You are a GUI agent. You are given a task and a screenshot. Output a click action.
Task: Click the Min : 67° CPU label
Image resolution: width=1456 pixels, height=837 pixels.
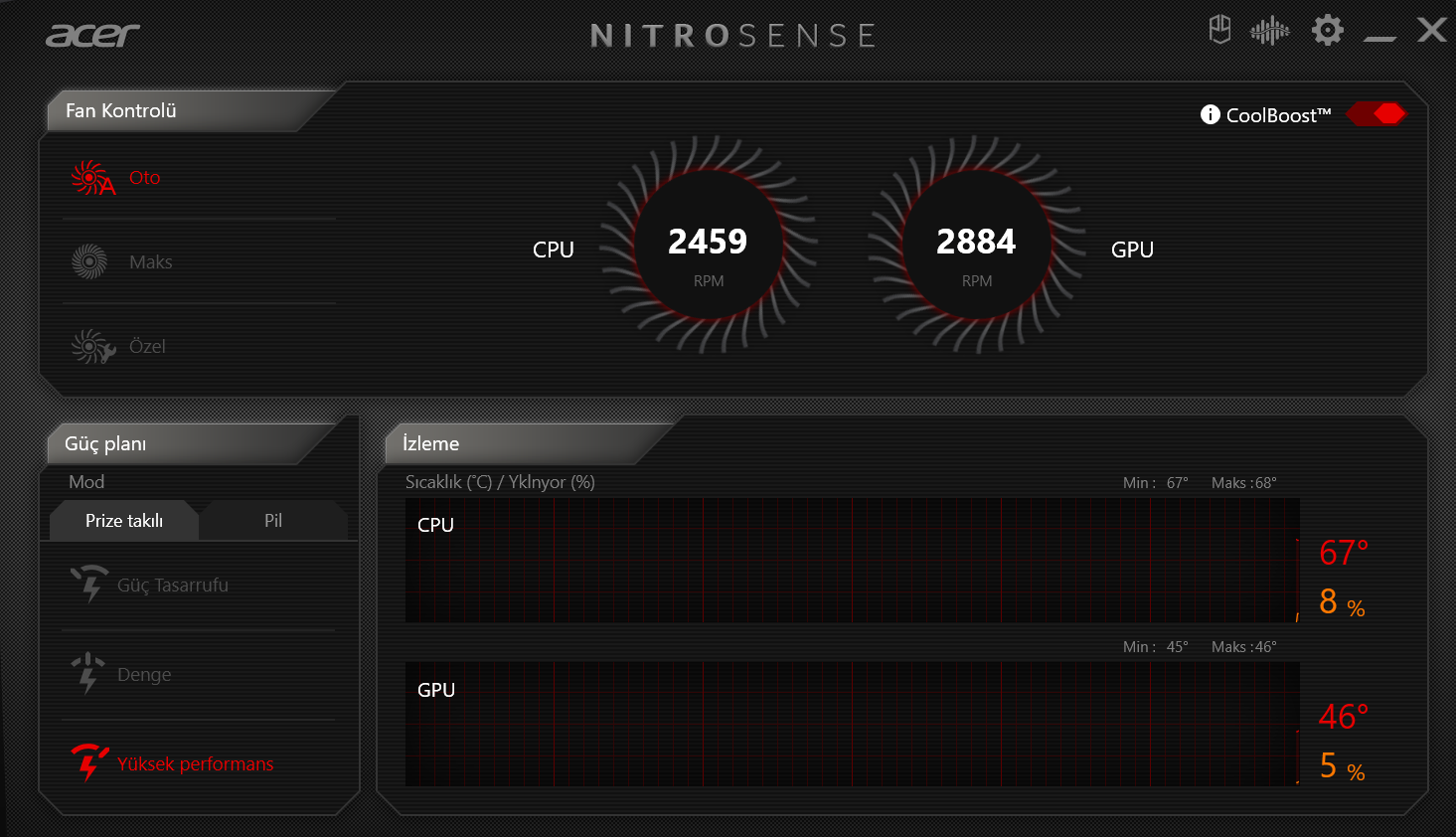tap(1156, 483)
